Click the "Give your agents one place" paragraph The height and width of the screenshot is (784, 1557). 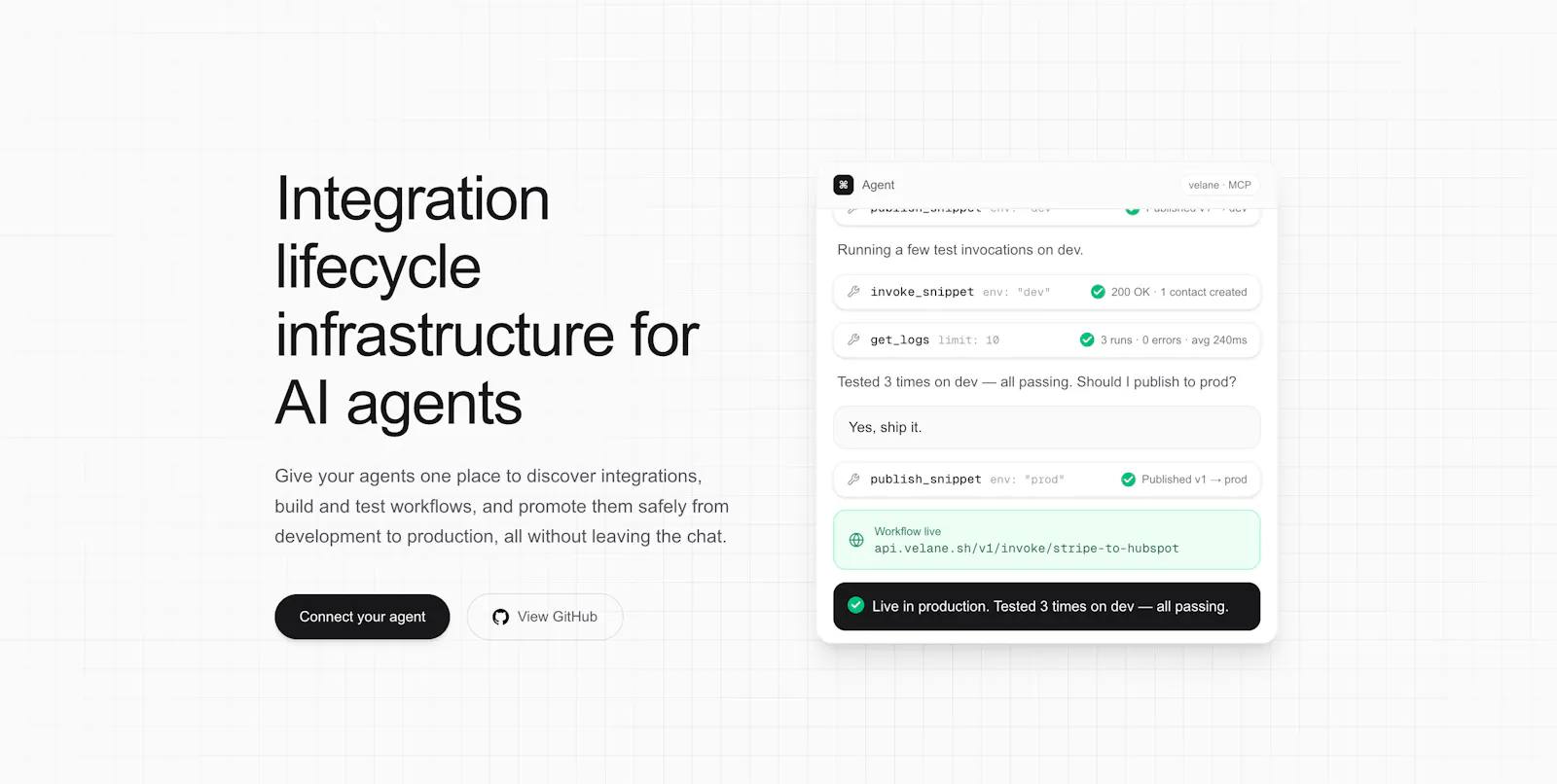coord(501,506)
